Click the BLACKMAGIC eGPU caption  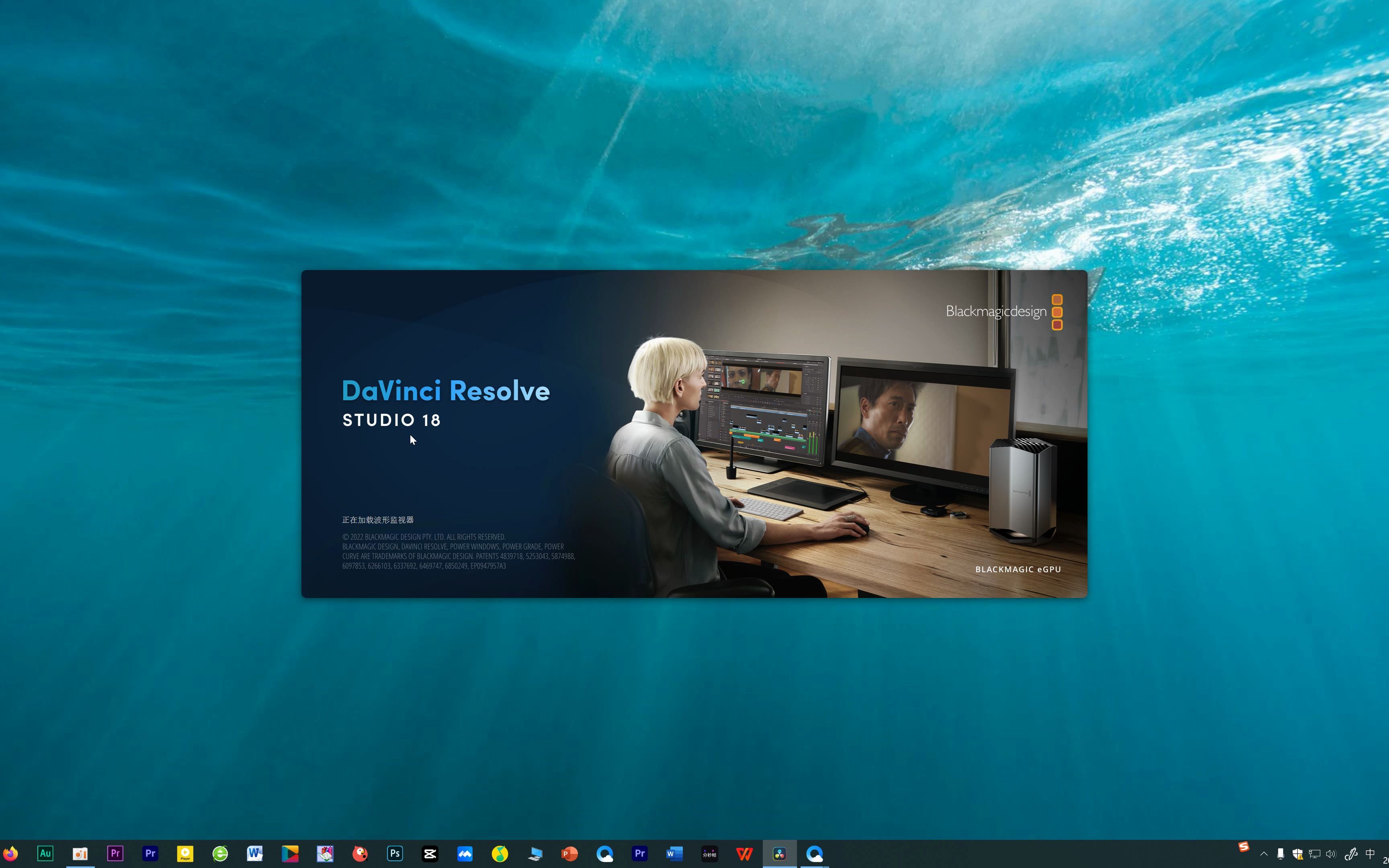1018,569
